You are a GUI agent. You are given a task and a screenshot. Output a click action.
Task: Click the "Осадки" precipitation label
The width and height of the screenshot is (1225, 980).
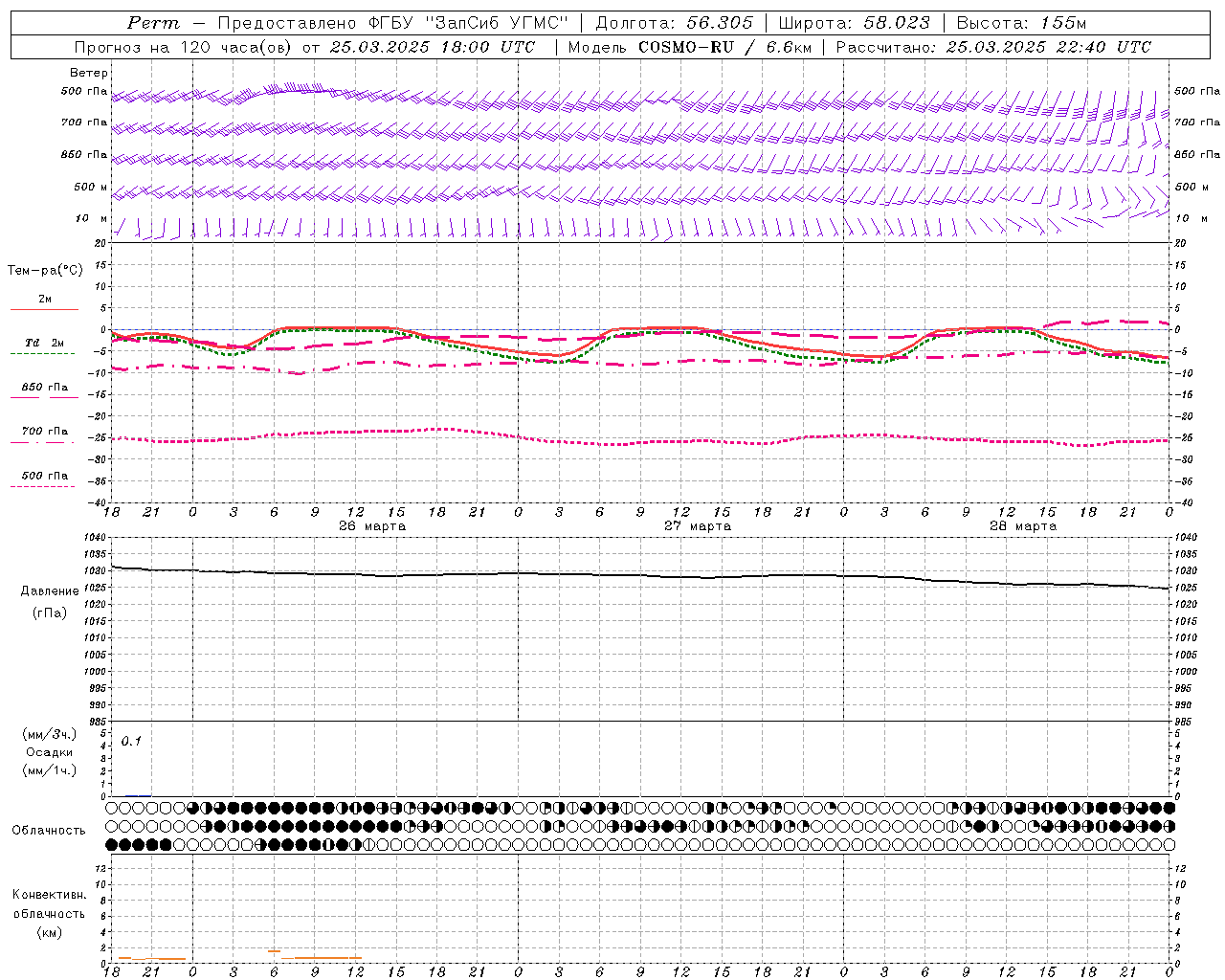pyautogui.click(x=50, y=752)
